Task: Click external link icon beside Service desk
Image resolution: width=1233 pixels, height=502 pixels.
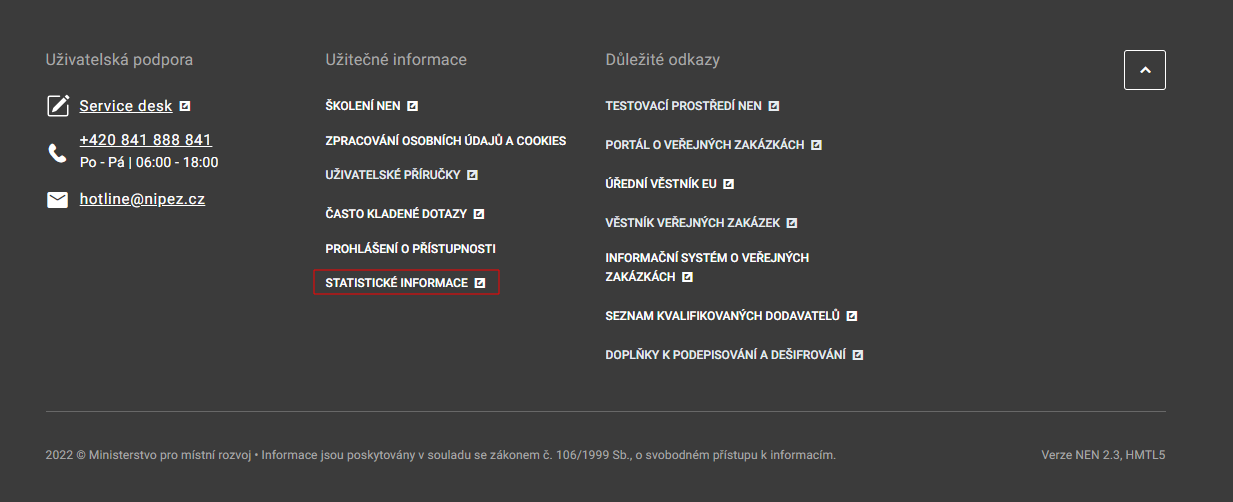Action: tap(186, 106)
